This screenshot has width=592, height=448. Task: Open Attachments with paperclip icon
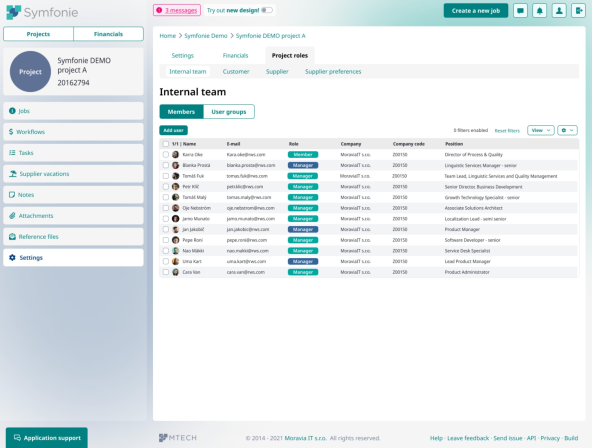(73, 216)
